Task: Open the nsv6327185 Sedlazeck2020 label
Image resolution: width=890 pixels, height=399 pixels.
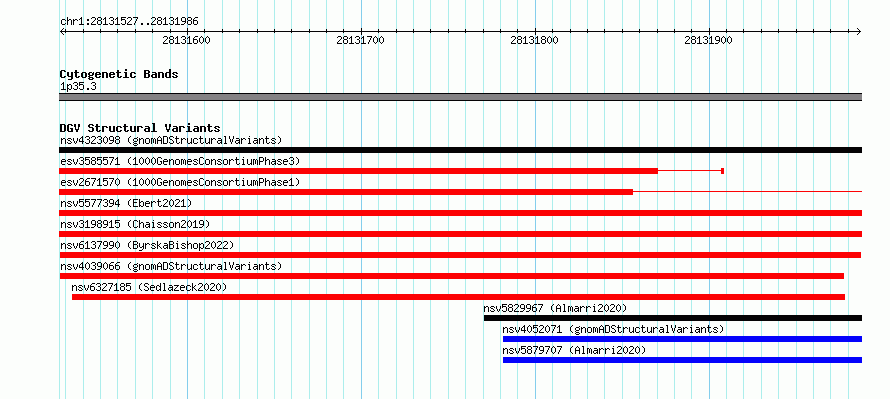Action: coord(149,287)
